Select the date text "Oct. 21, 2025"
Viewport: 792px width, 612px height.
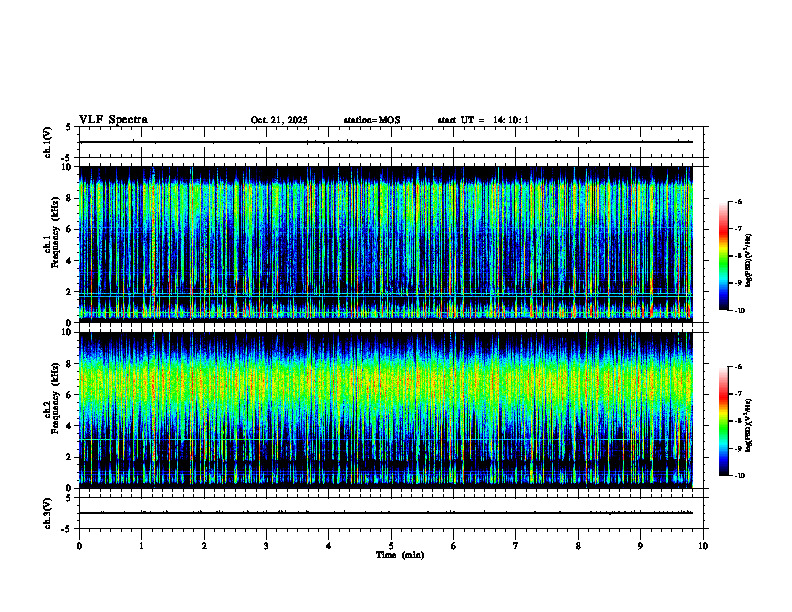click(x=279, y=120)
